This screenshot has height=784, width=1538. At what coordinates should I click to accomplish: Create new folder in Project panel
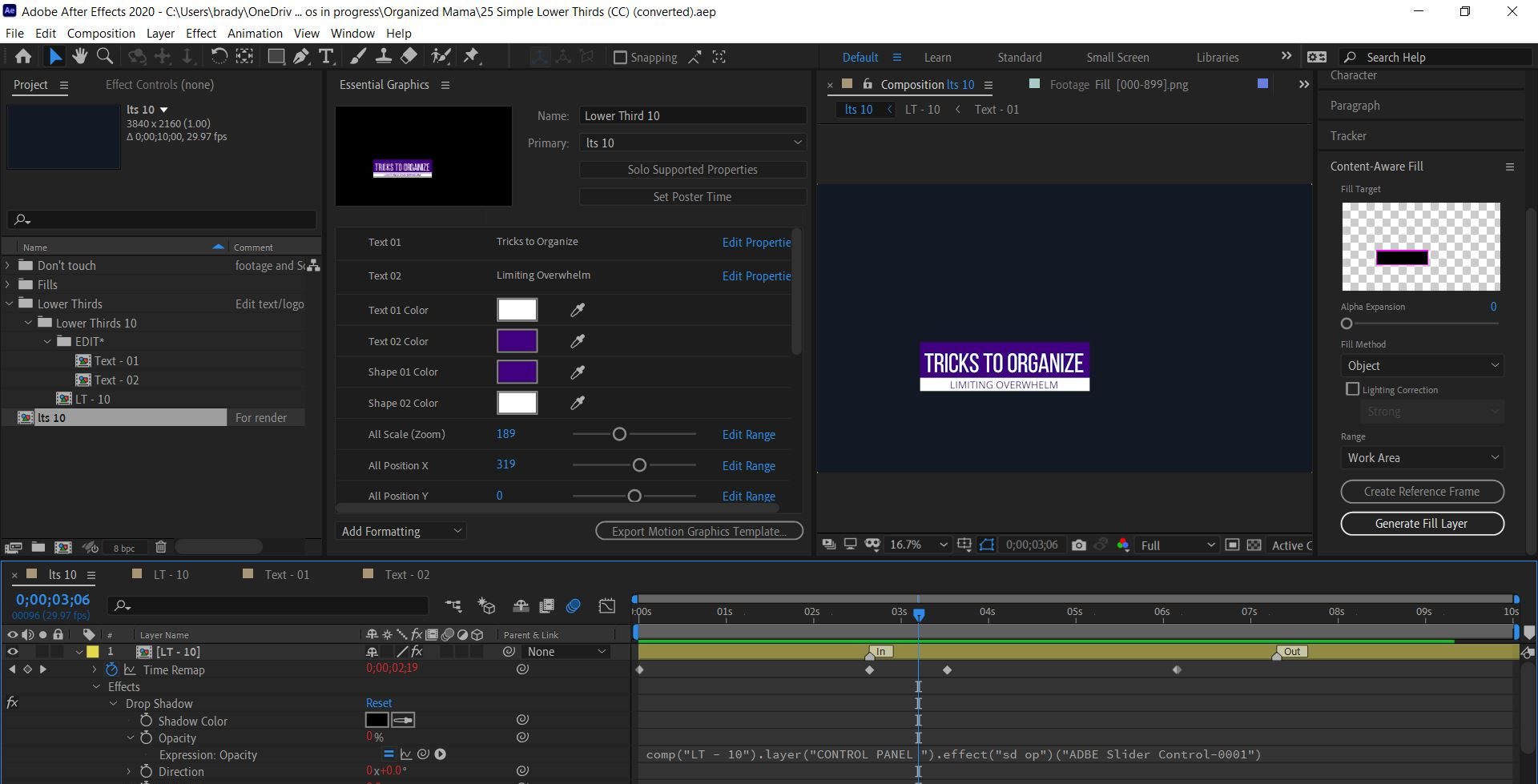tap(38, 547)
